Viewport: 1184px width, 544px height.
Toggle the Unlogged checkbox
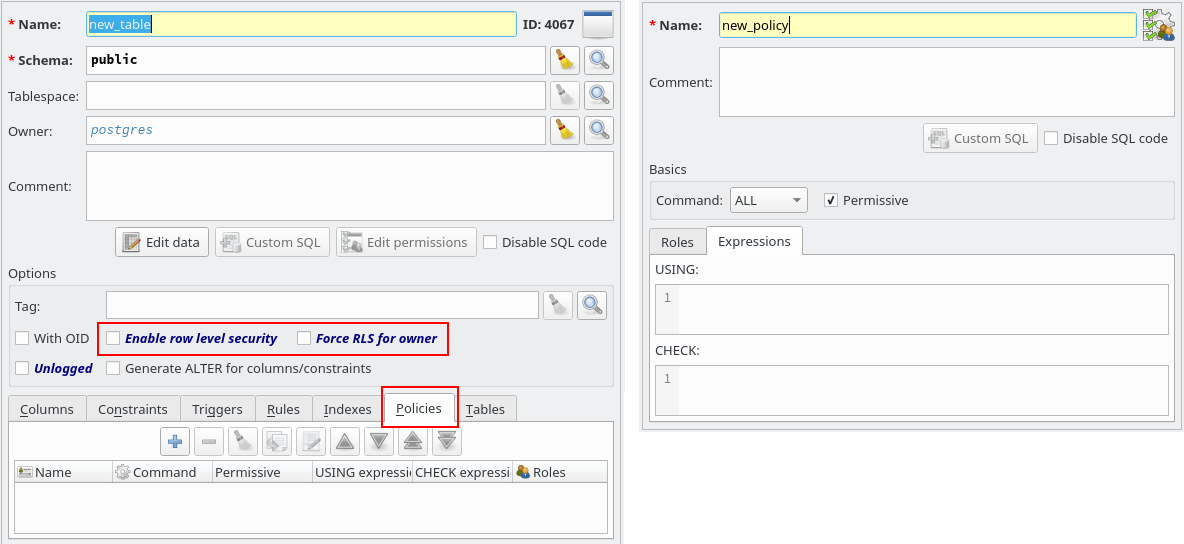22,369
